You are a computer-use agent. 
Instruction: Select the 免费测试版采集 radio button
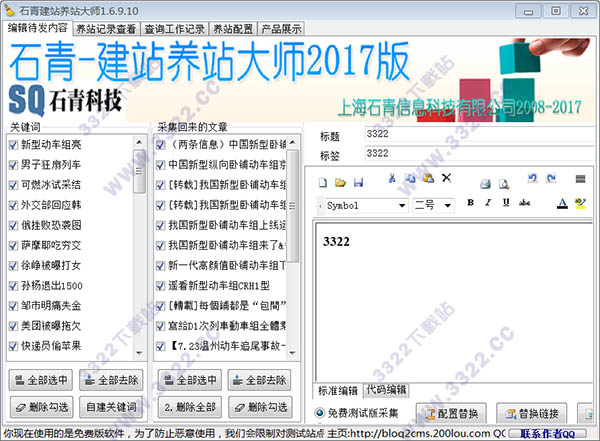(x=320, y=413)
